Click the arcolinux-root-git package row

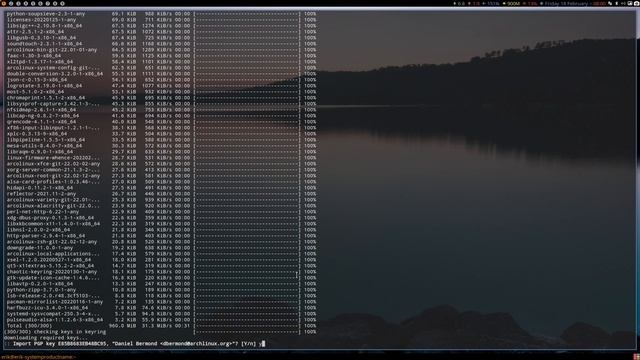click(x=161, y=176)
